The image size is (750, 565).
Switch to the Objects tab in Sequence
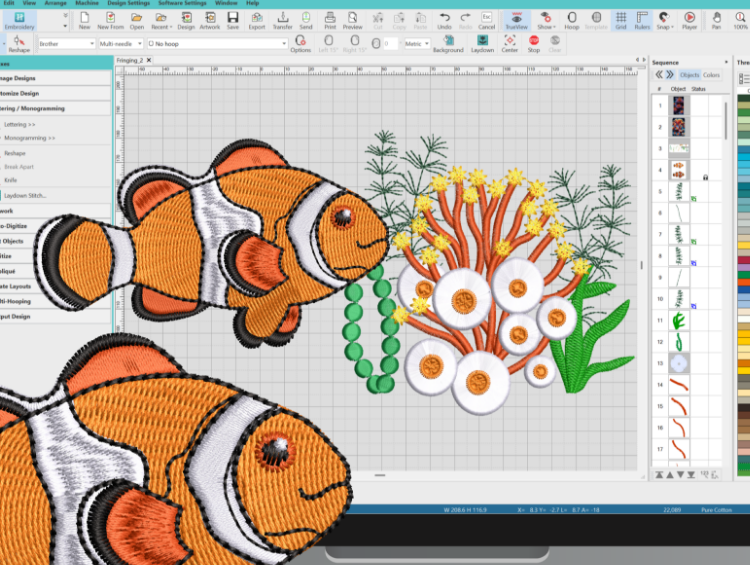(x=689, y=75)
